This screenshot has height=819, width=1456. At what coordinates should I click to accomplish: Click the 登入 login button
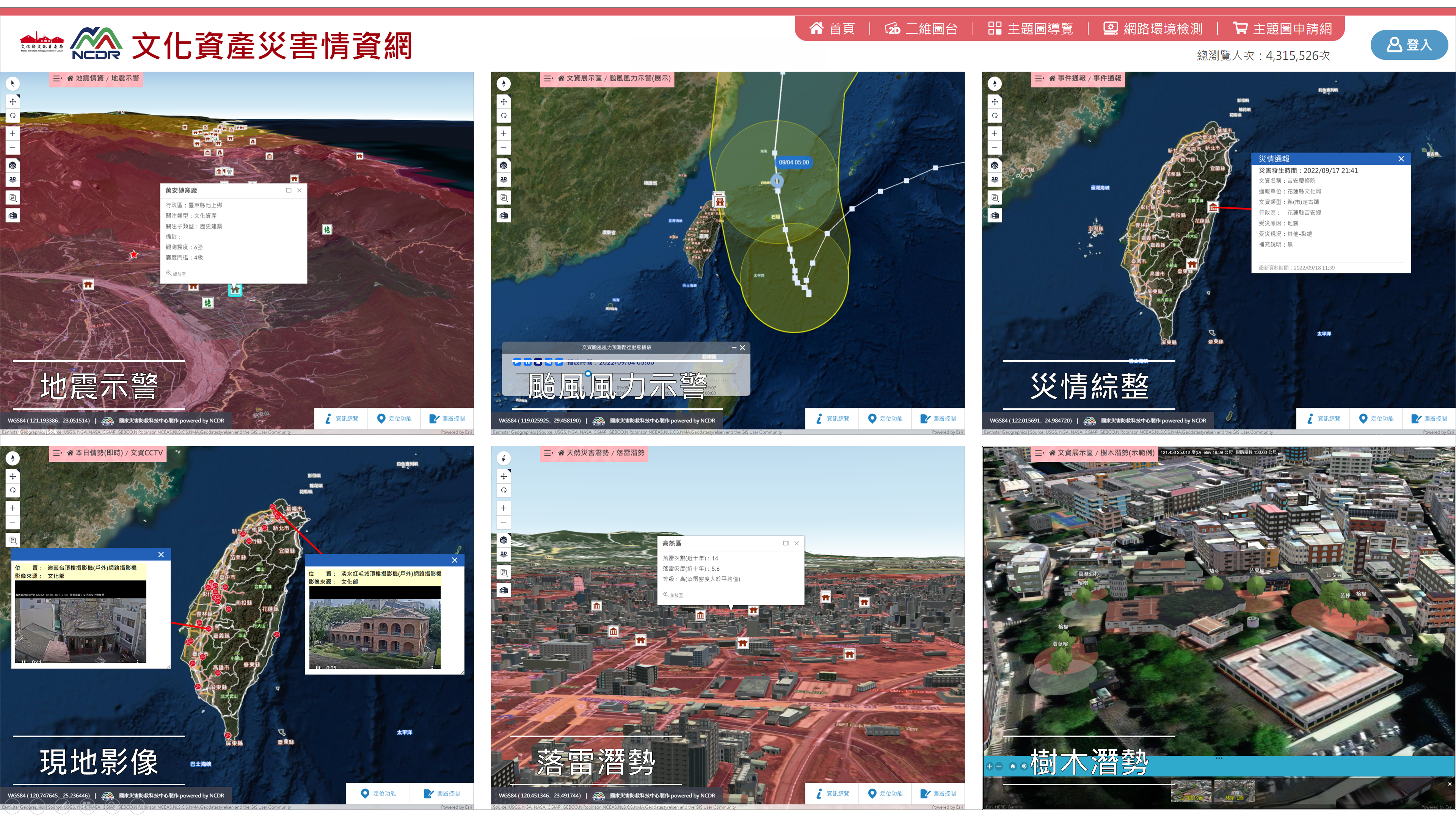(1409, 45)
